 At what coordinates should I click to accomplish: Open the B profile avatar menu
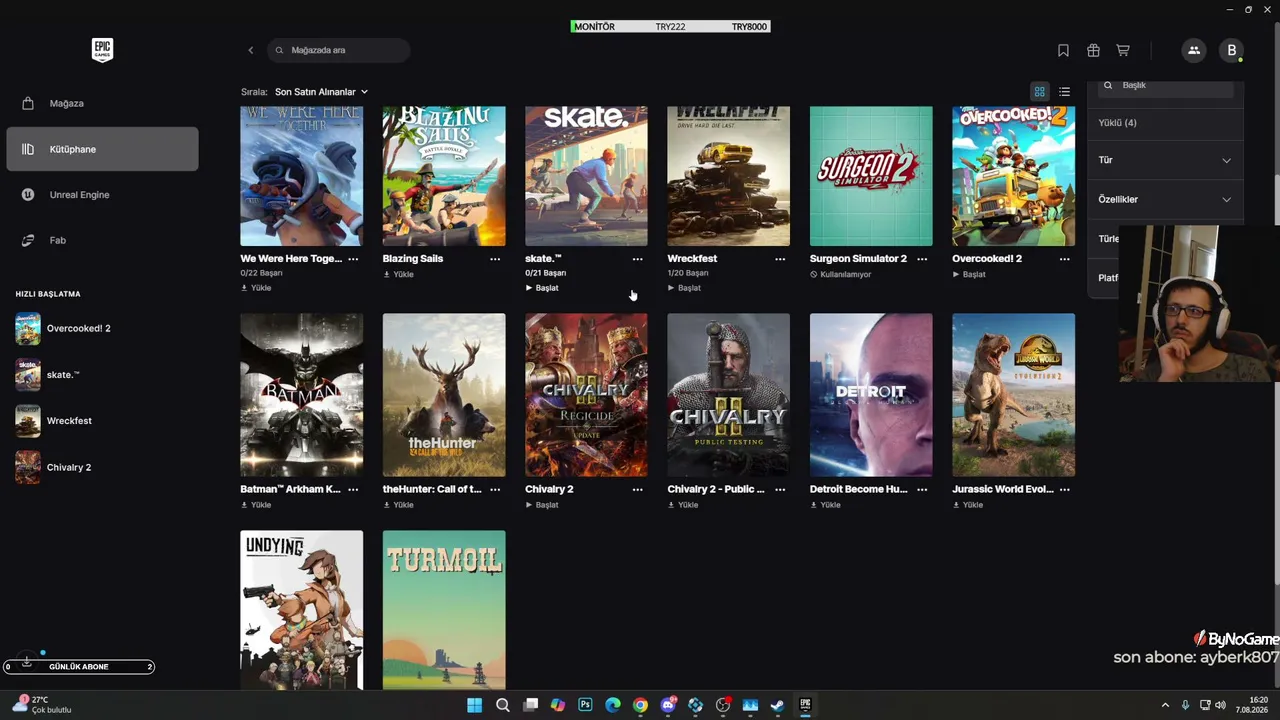coord(1232,50)
